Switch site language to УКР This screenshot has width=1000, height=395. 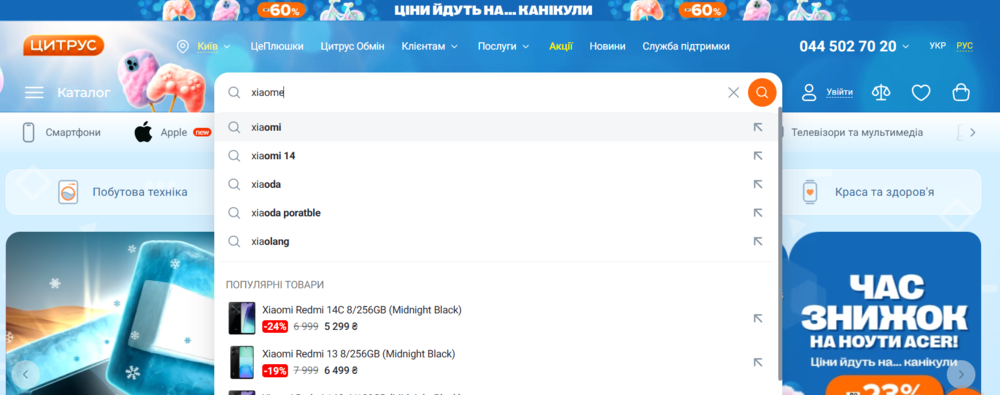pos(938,46)
